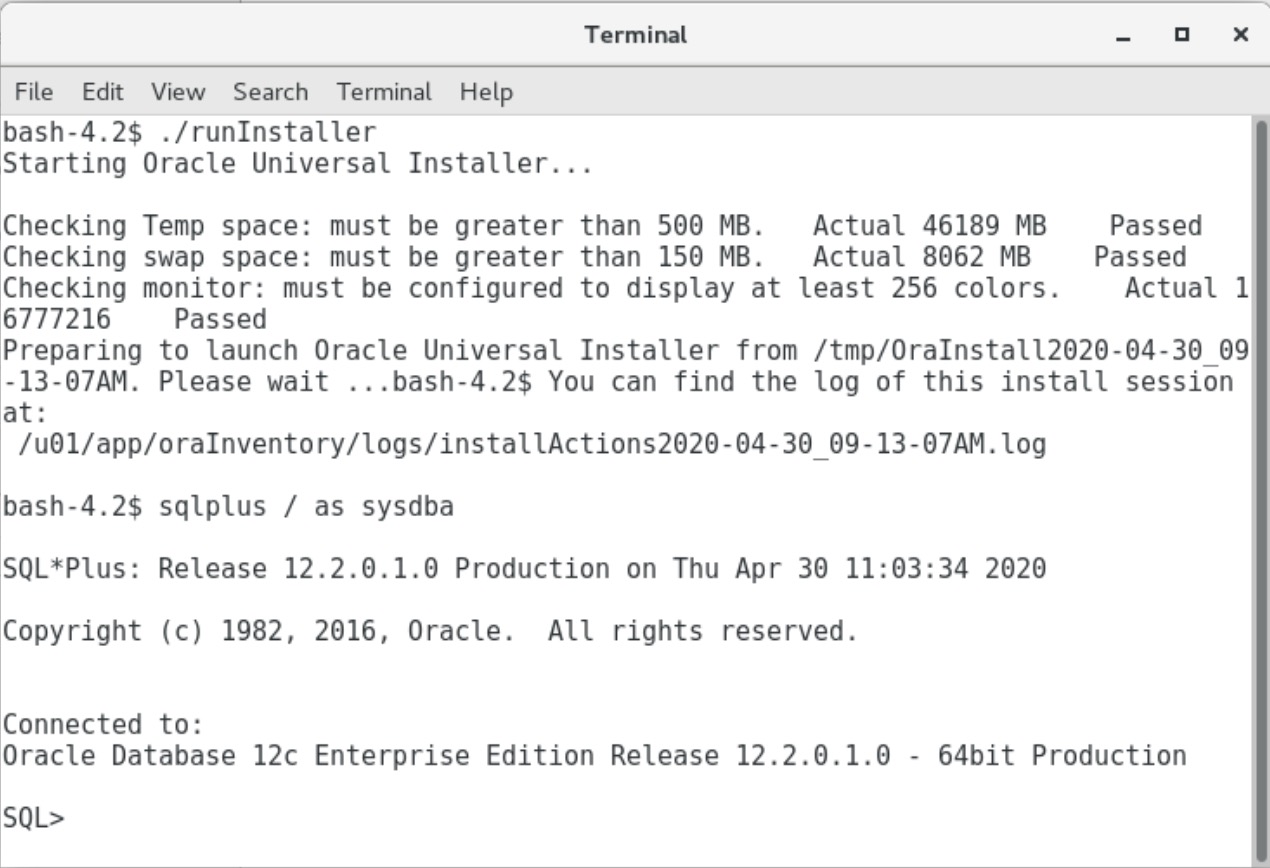The image size is (1270, 868).
Task: Click 'SQL*Plus: Release 12.2.0.1.0' line
Action: pos(524,569)
